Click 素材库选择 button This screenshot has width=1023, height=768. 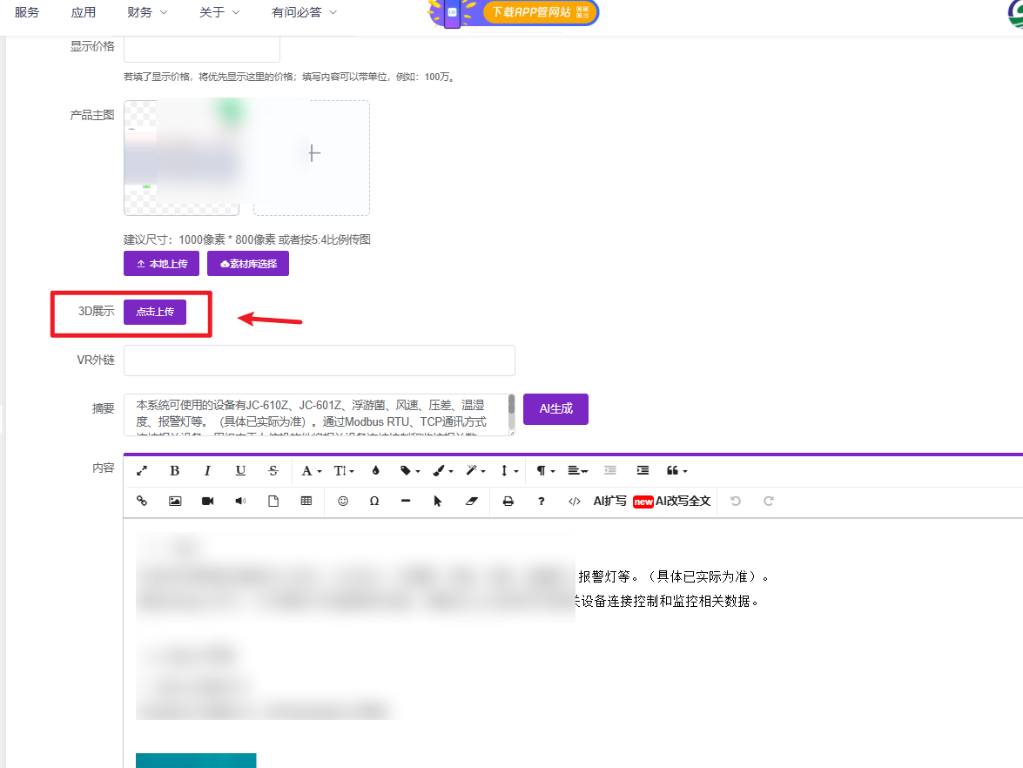tap(248, 264)
